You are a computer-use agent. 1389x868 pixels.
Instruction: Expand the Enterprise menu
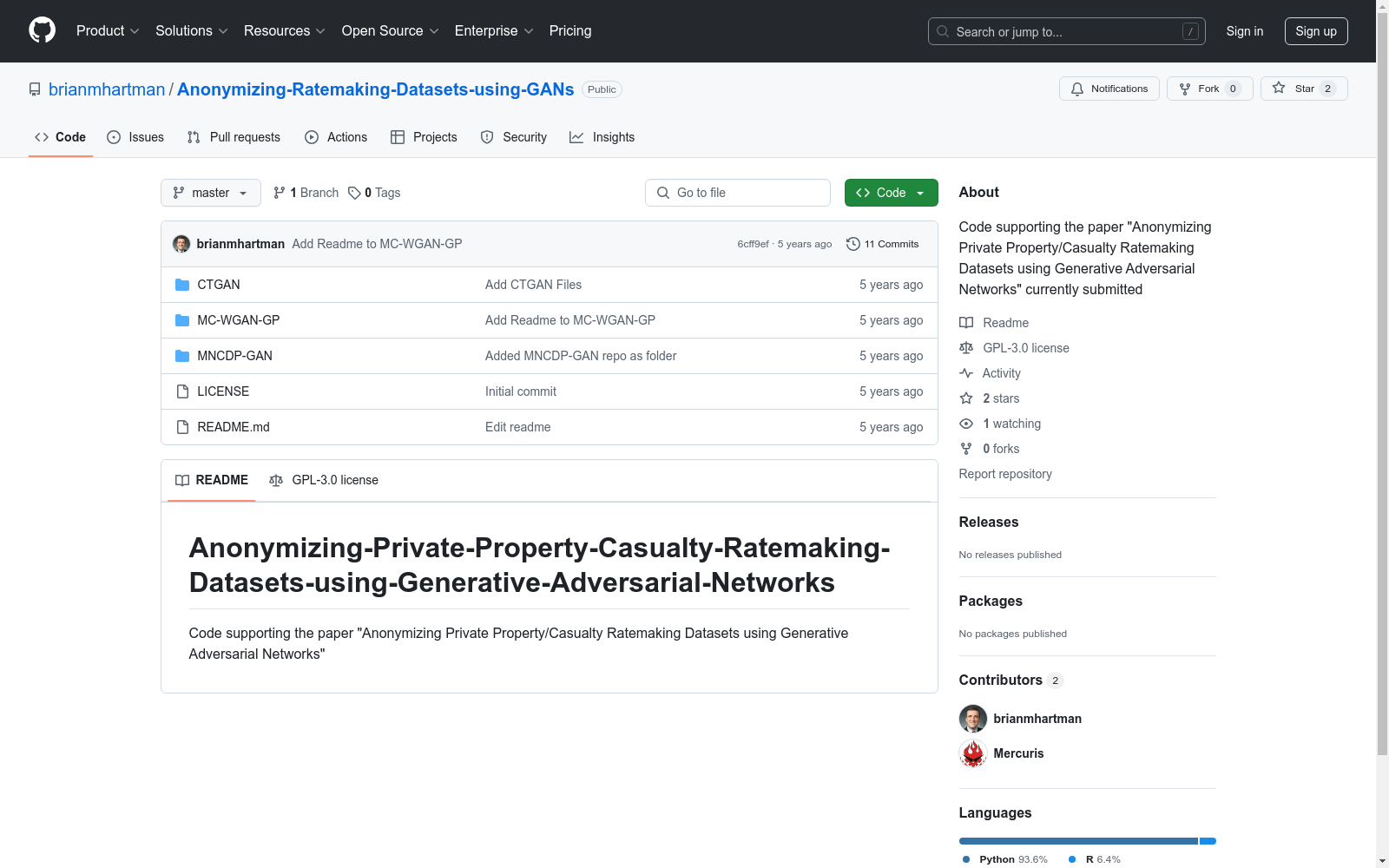[x=494, y=31]
